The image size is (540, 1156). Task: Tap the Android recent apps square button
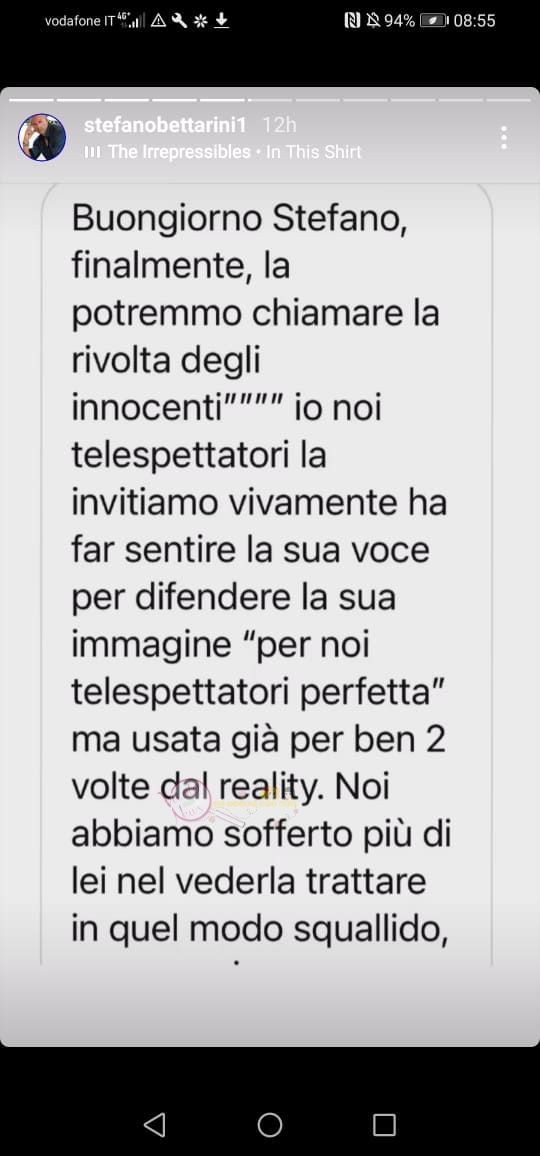(384, 1124)
